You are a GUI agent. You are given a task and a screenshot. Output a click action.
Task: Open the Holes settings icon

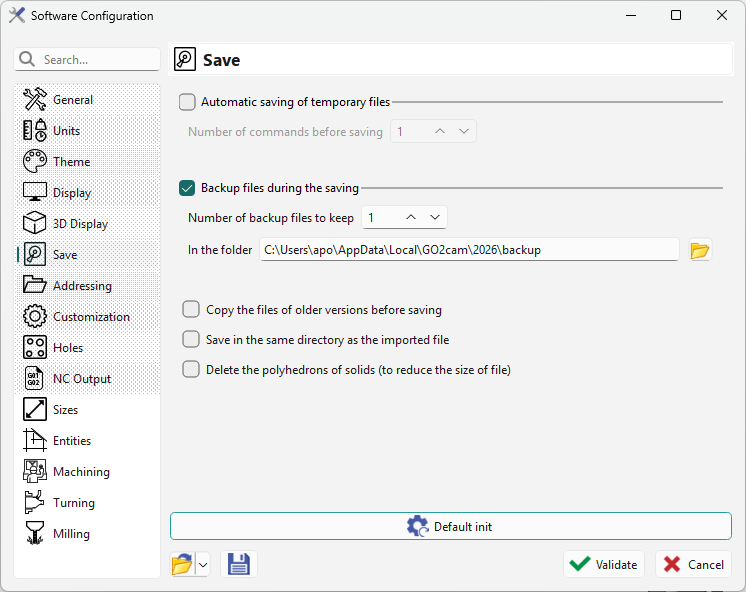[x=35, y=348]
